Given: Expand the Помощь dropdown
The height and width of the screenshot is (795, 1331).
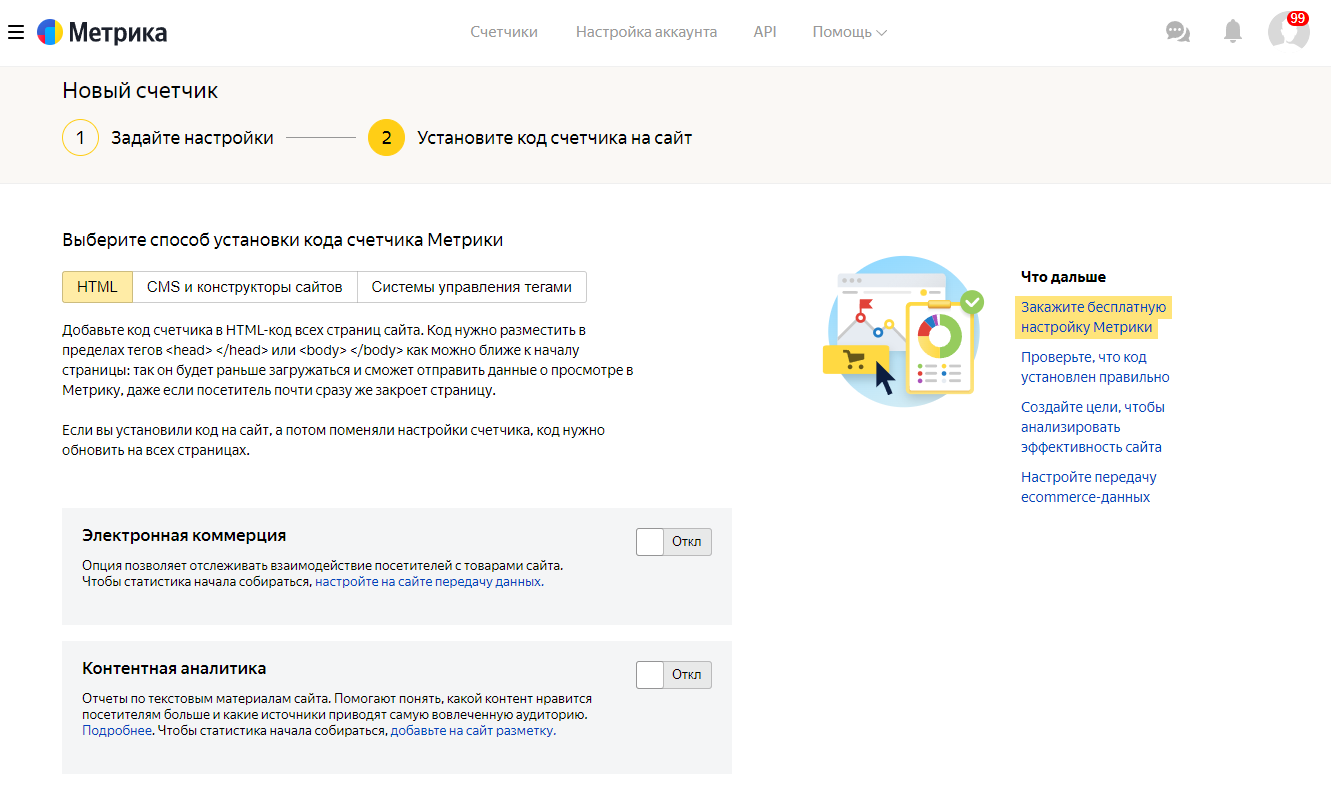Looking at the screenshot, I should 849,32.
